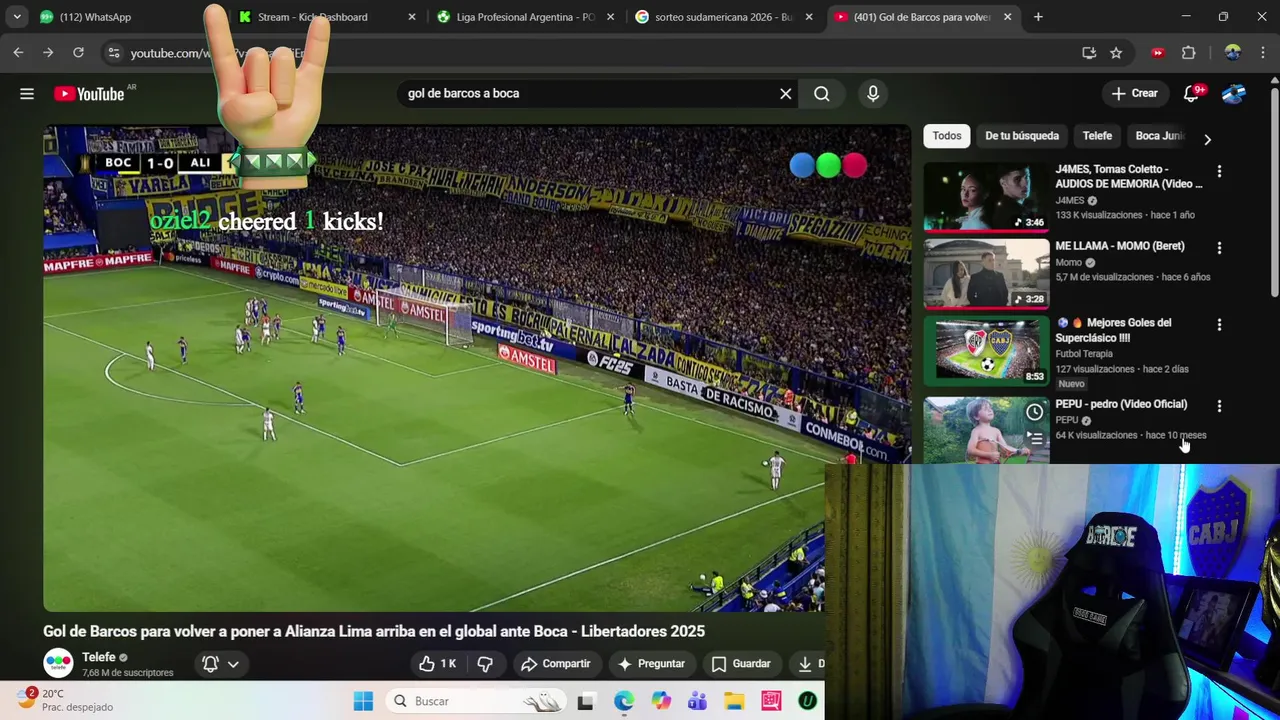
Task: Open the red fast-forward extension icon
Action: [x=1158, y=53]
